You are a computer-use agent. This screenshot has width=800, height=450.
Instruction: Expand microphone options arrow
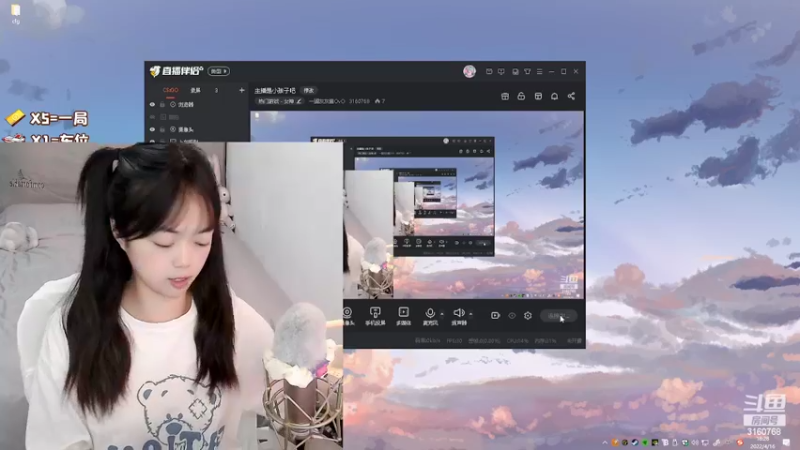point(442,314)
